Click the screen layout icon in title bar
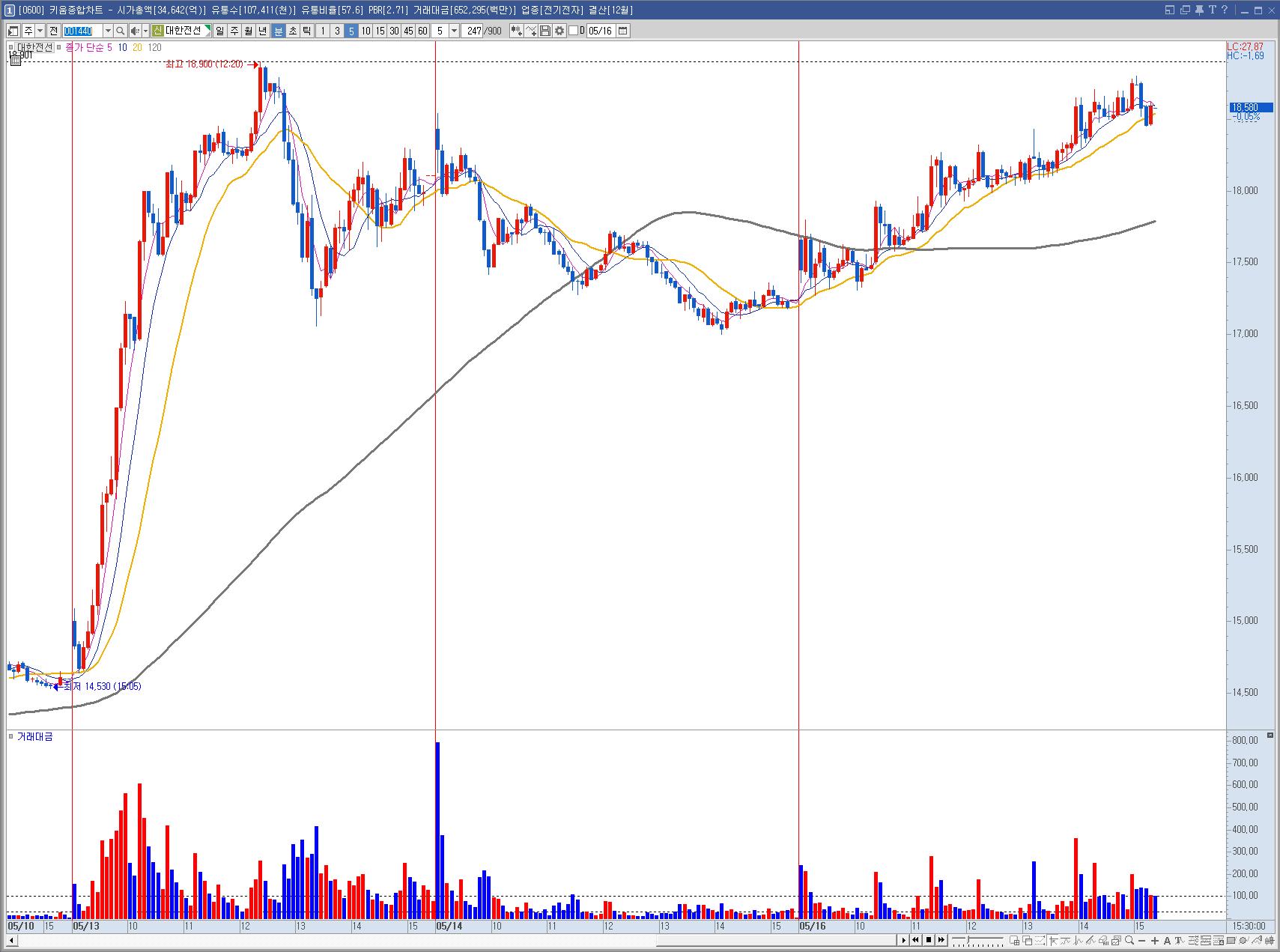 click(1171, 10)
